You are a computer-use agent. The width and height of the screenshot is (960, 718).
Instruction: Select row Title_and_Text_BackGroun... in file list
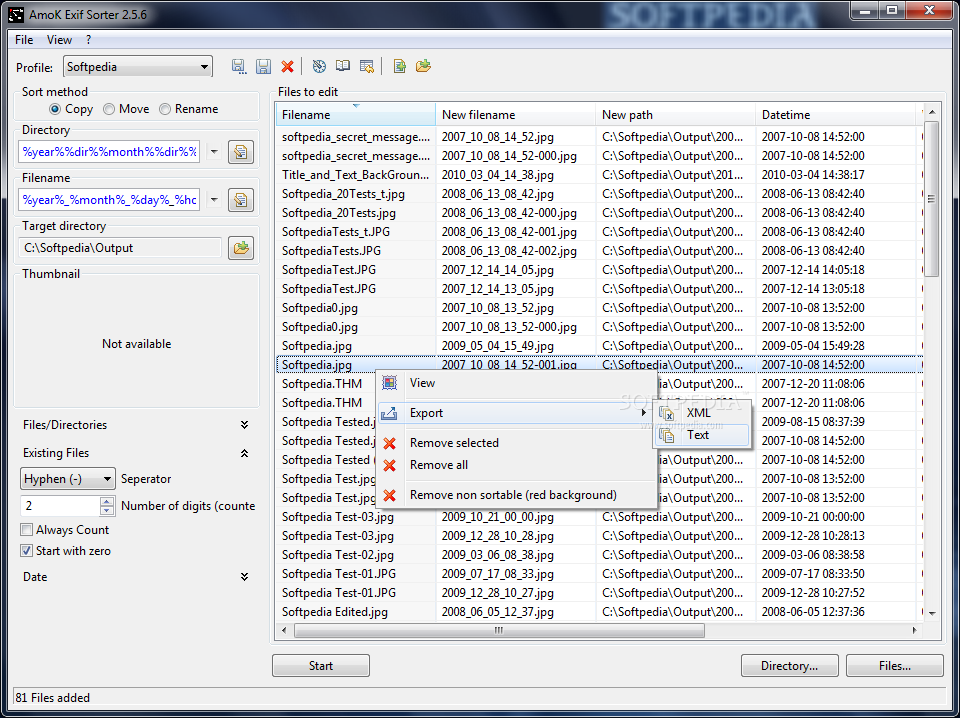[x=598, y=175]
